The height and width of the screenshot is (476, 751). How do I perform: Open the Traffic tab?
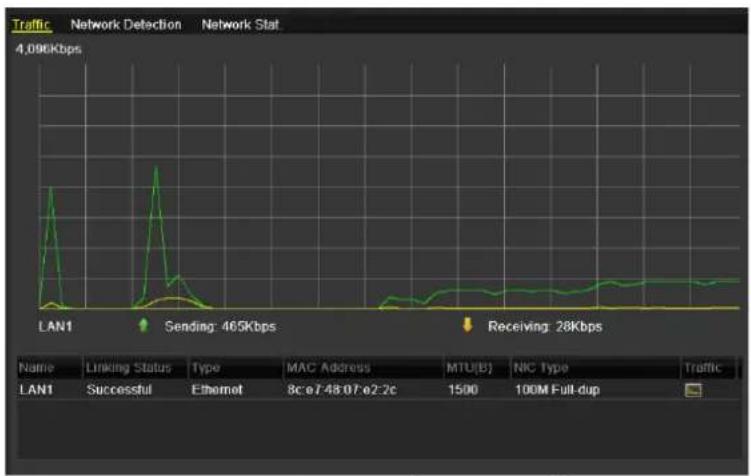click(x=32, y=24)
